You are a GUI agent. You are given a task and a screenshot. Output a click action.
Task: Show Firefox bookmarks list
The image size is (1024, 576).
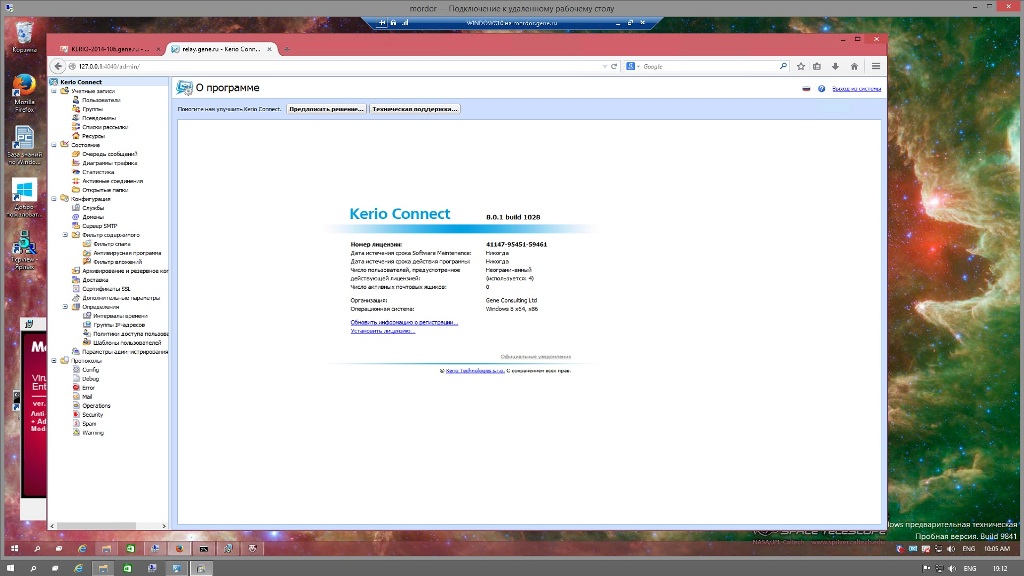coord(817,66)
